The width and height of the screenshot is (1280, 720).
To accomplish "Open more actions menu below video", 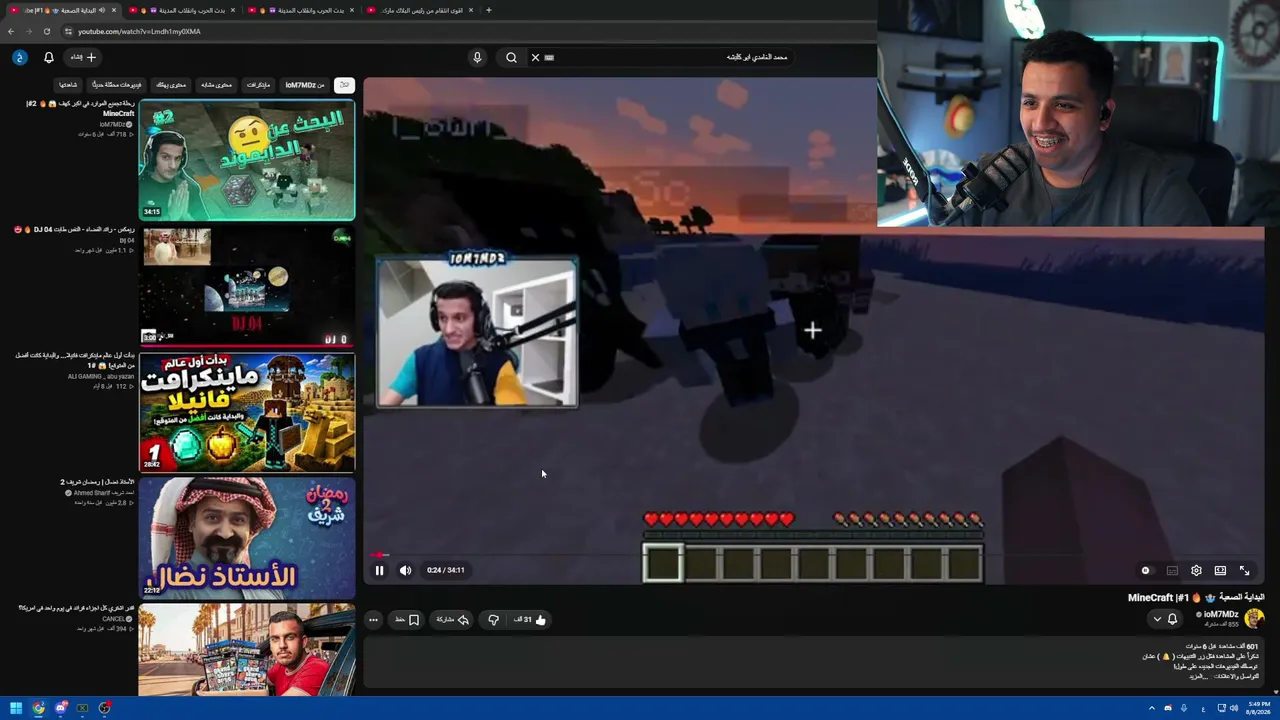I will 373,620.
